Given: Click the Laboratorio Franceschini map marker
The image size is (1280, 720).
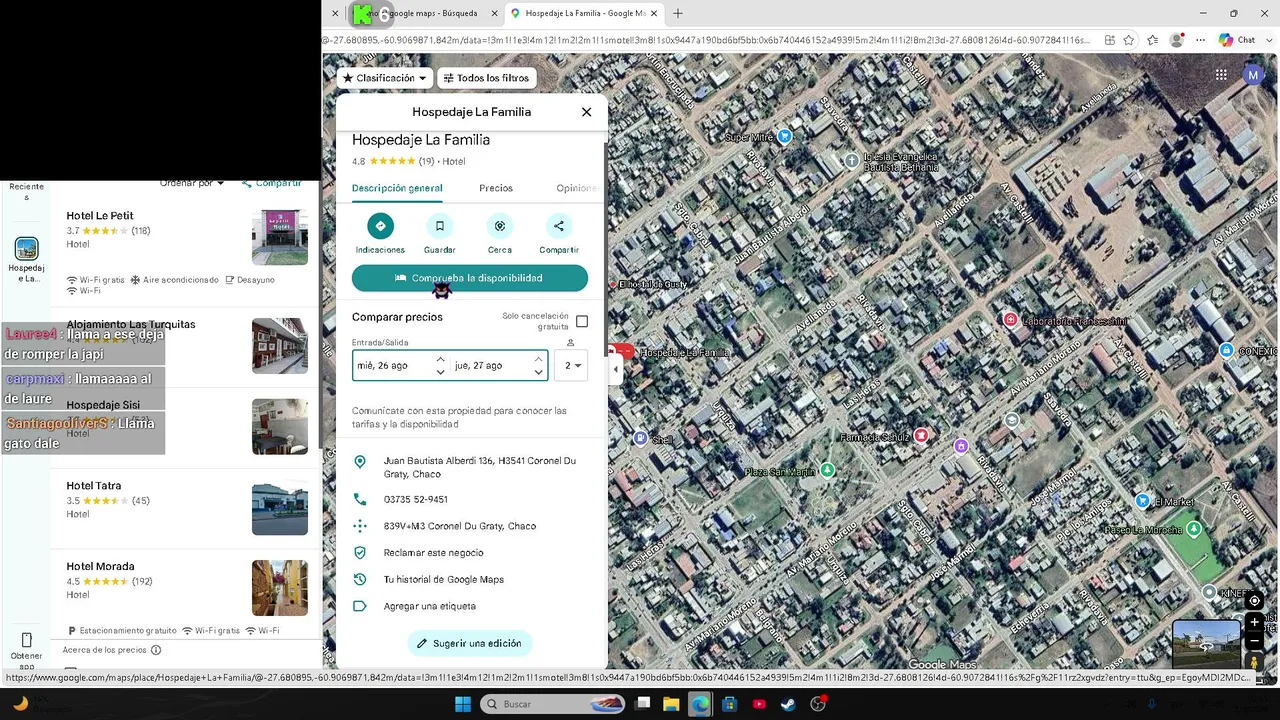Looking at the screenshot, I should tap(1011, 320).
